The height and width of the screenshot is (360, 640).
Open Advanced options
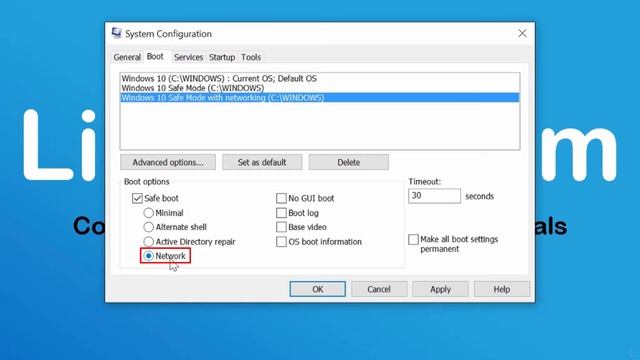tap(168, 162)
